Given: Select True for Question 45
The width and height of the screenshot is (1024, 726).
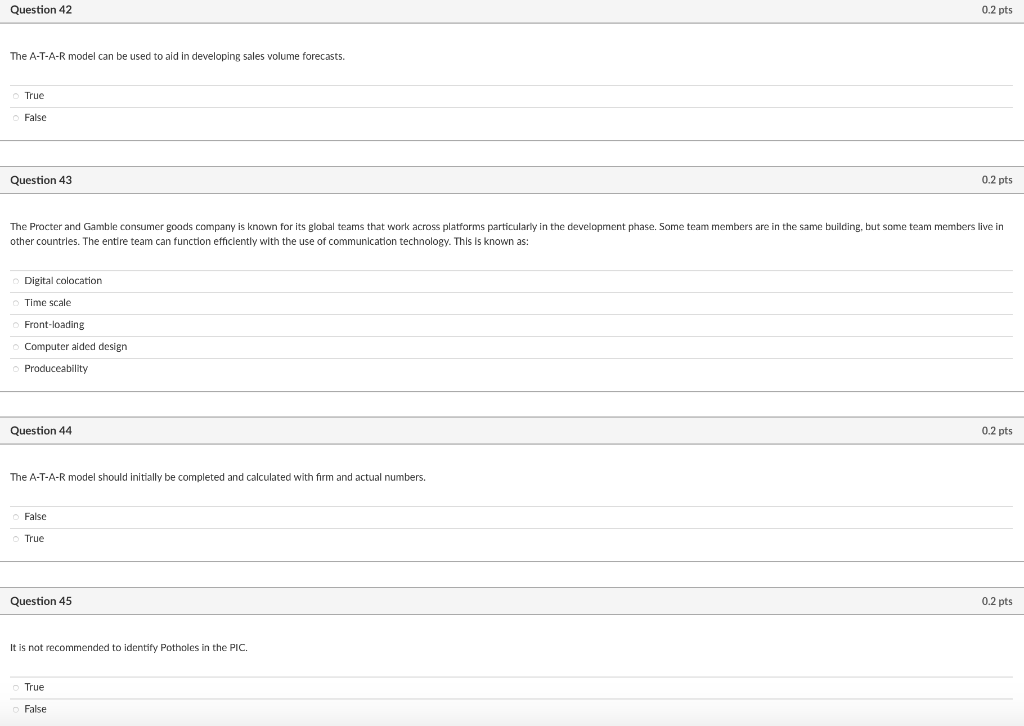Looking at the screenshot, I should click(x=16, y=687).
